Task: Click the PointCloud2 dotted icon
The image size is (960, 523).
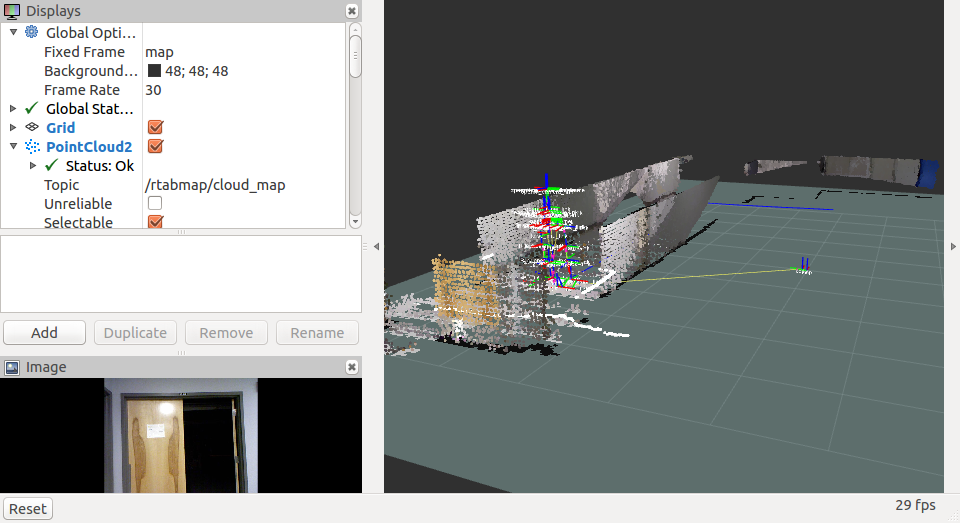Action: pos(32,147)
